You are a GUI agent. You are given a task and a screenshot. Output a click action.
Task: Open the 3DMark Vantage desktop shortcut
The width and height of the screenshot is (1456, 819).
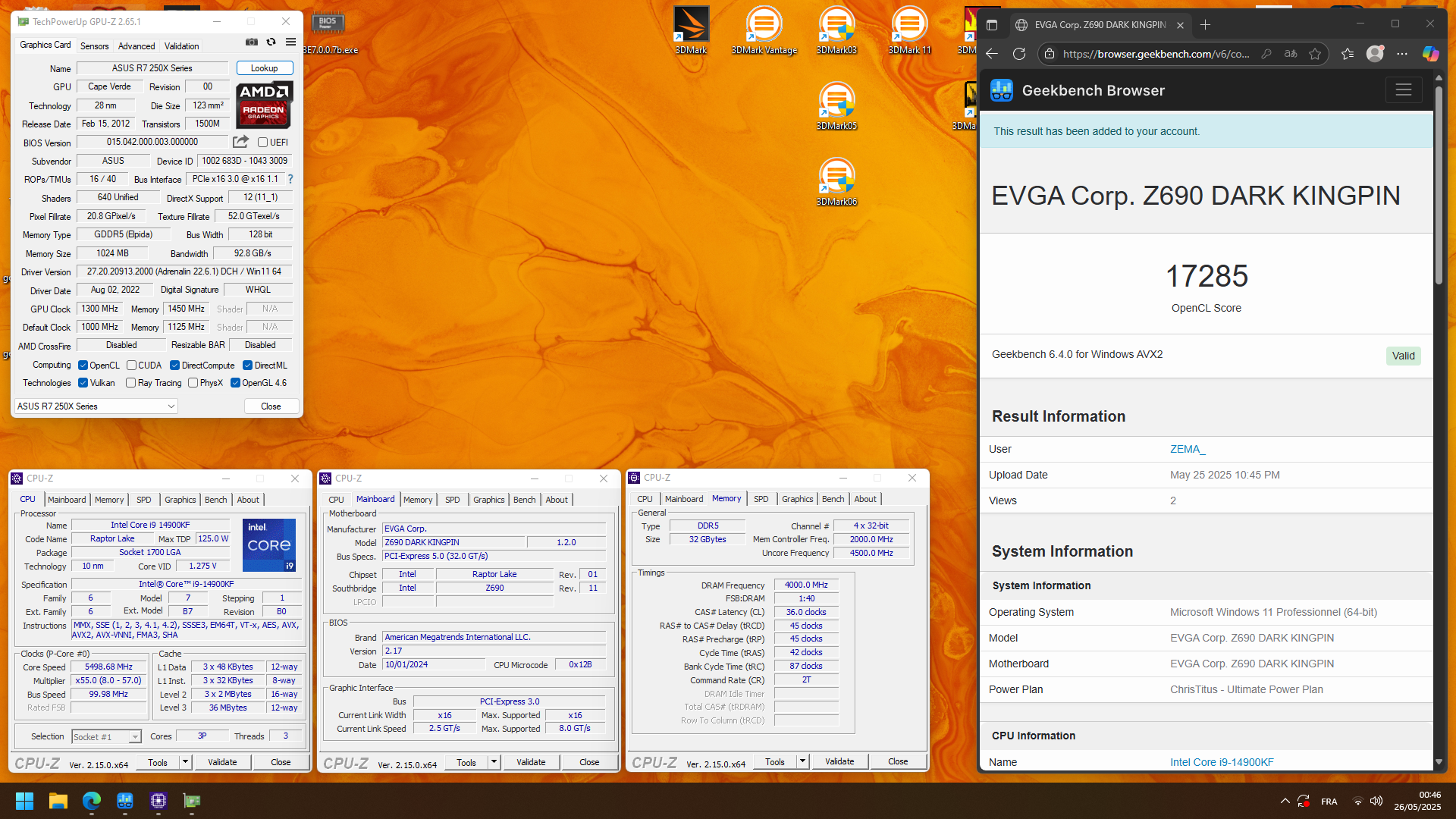764,30
